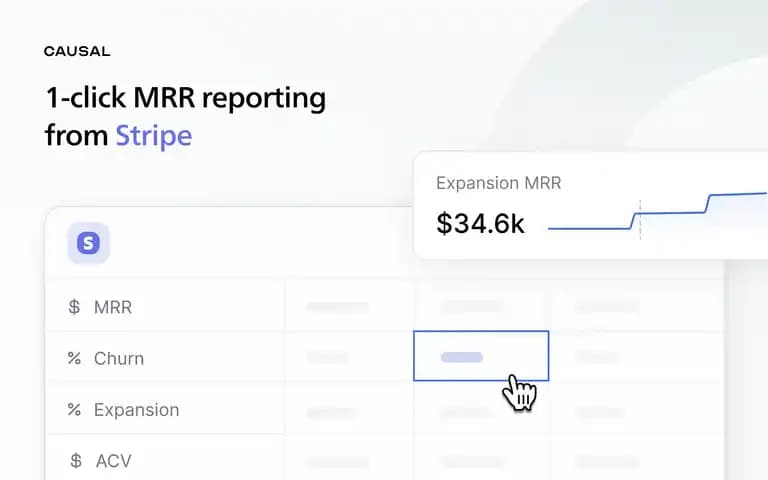
Task: Click the $34.6k expansion value
Action: pos(480,224)
